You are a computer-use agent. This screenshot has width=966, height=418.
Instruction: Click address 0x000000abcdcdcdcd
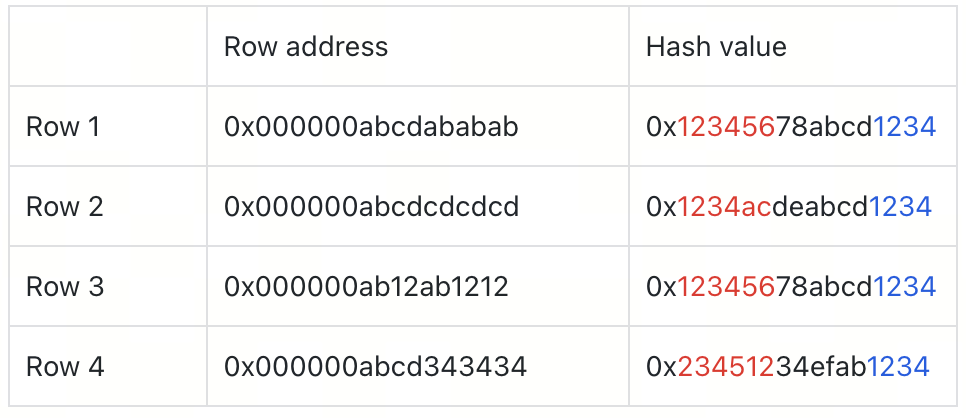pos(371,207)
